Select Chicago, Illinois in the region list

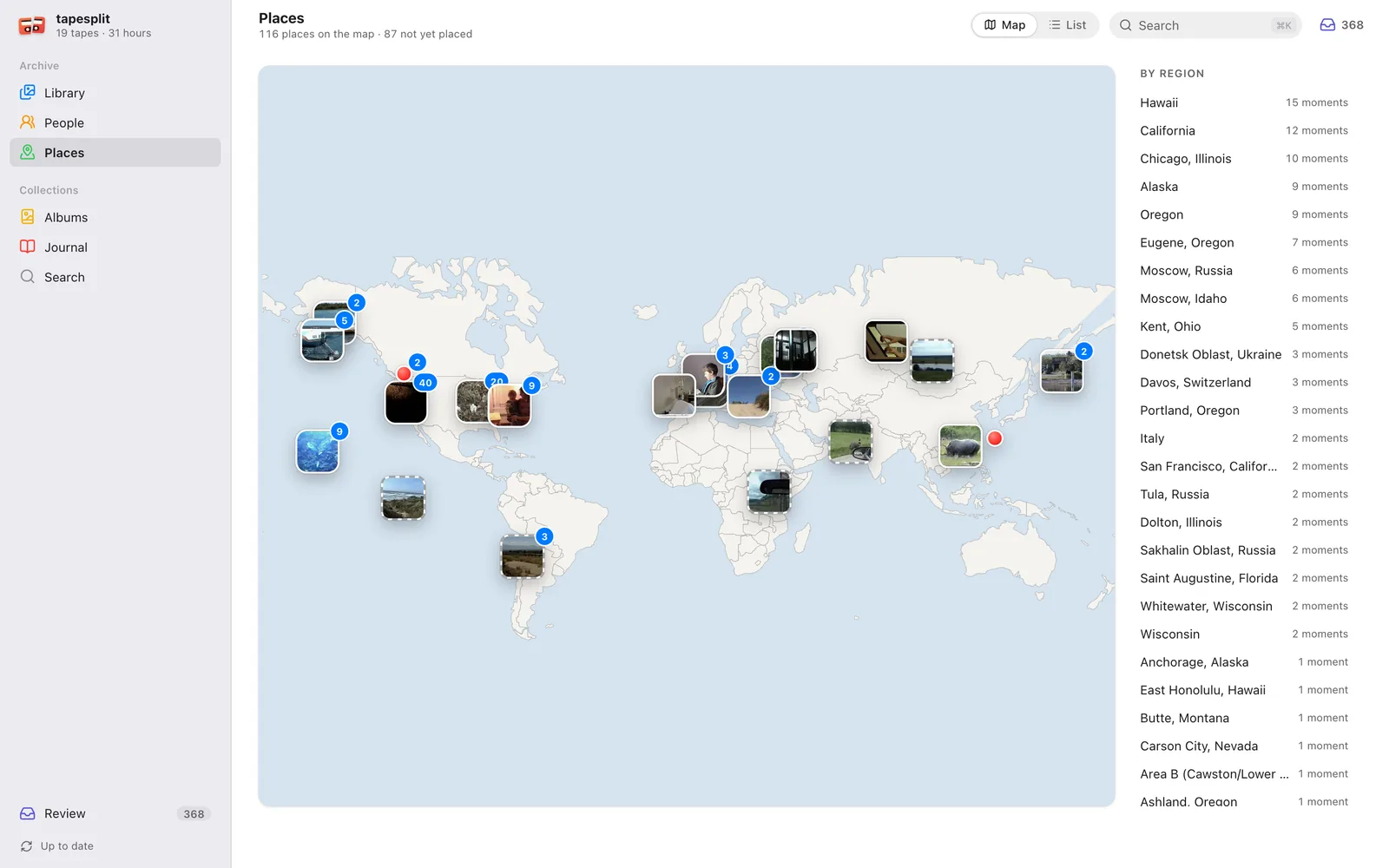(x=1244, y=159)
